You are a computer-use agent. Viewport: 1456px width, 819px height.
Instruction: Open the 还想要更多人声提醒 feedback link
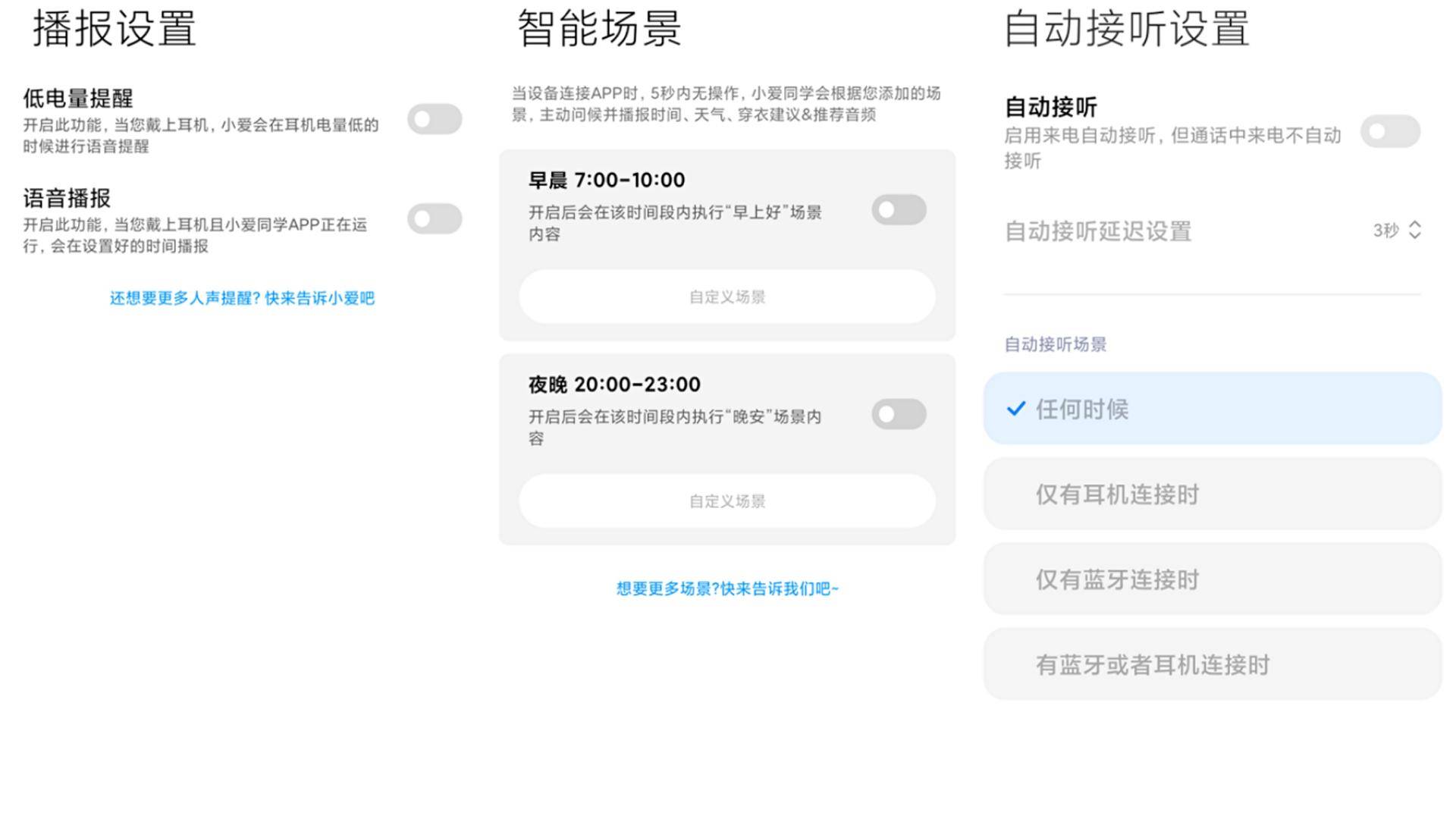(x=243, y=299)
